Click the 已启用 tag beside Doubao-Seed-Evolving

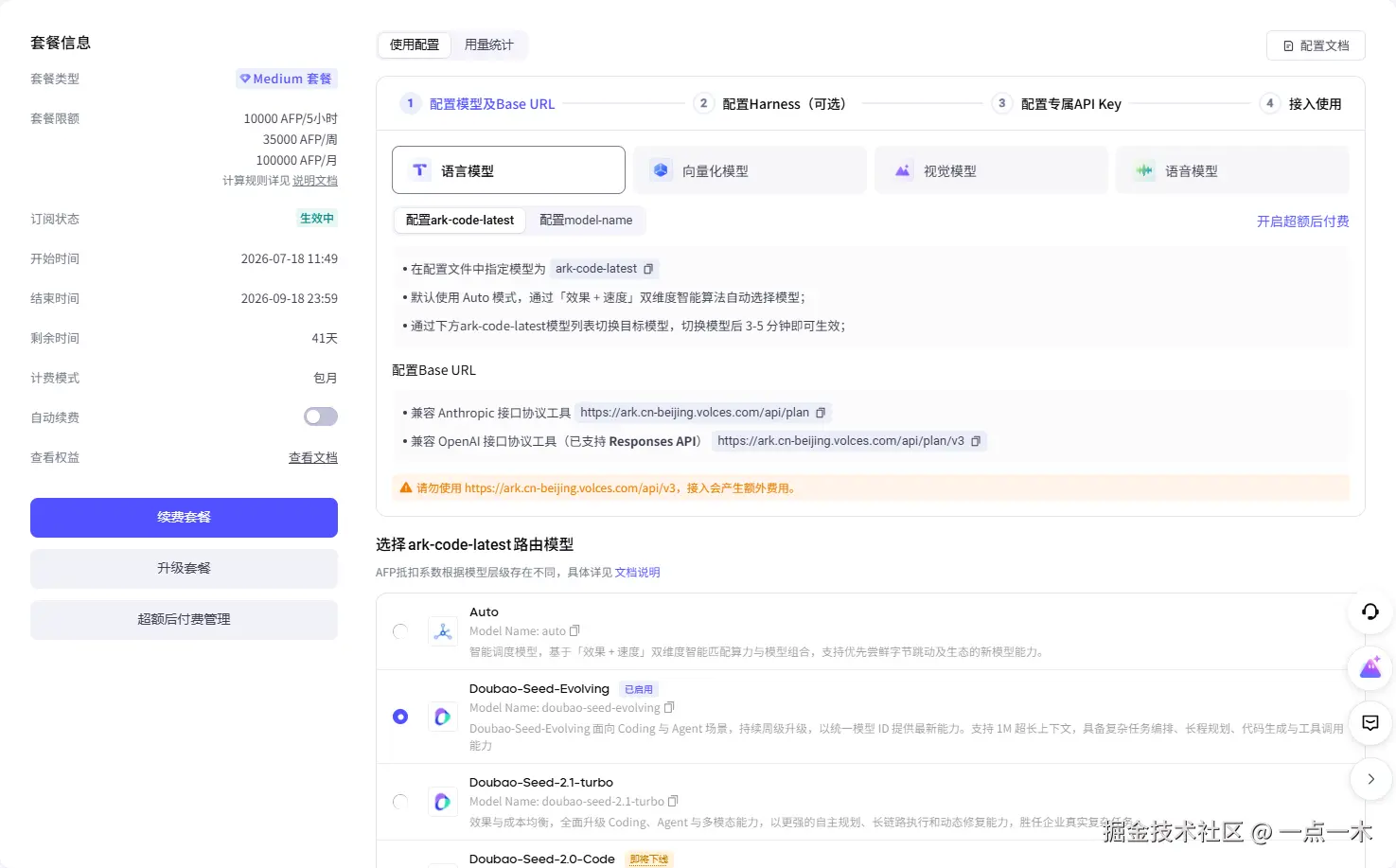(x=639, y=689)
